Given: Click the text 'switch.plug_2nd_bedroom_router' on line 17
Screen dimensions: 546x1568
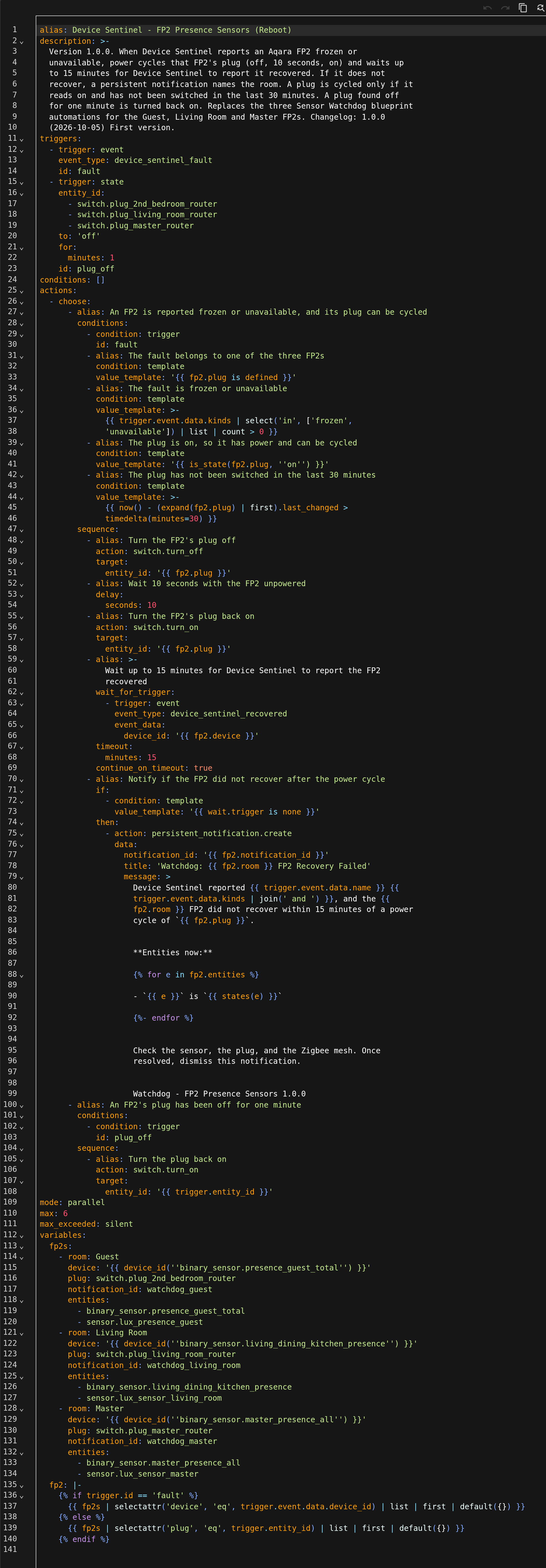Looking at the screenshot, I should click(x=147, y=204).
